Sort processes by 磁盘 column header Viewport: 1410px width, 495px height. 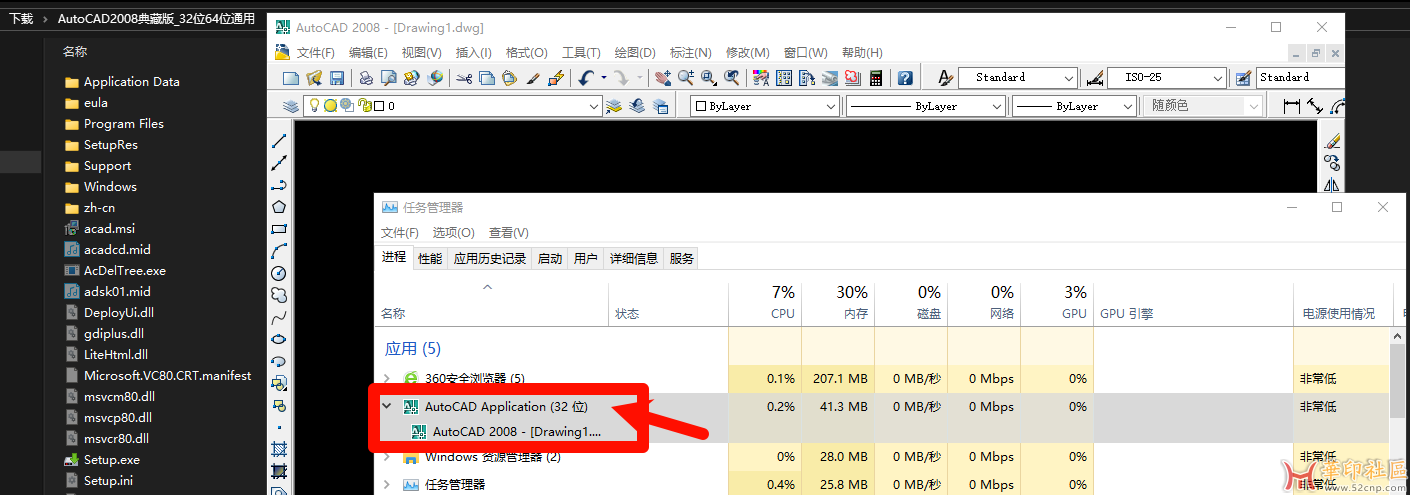point(911,302)
